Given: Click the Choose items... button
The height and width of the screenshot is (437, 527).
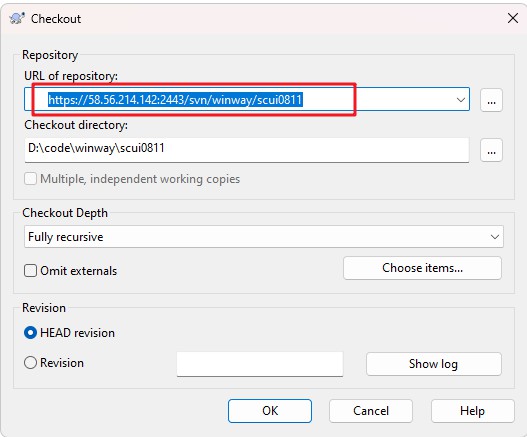Looking at the screenshot, I should point(422,268).
